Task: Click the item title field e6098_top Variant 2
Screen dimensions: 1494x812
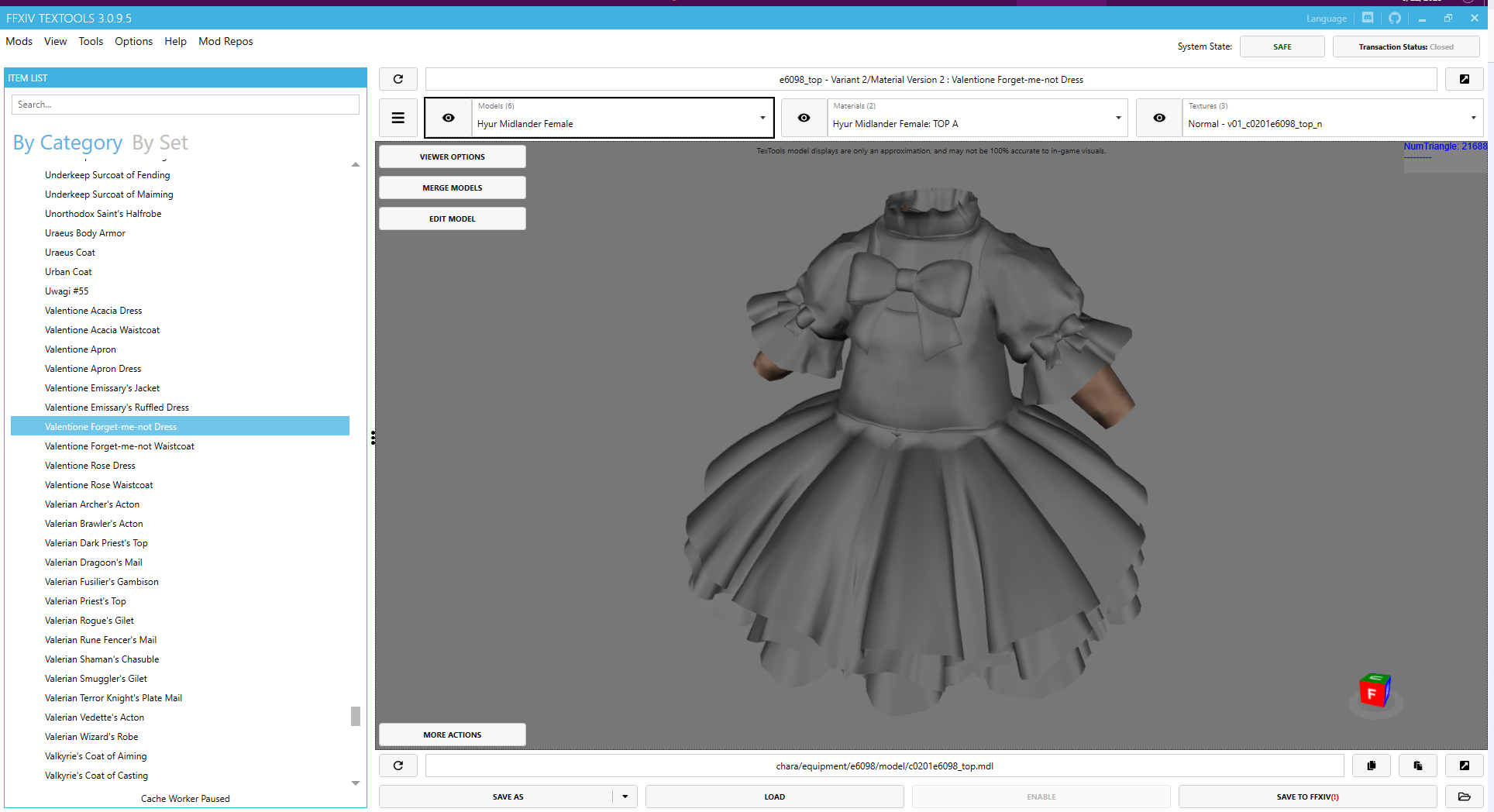Action: click(931, 79)
